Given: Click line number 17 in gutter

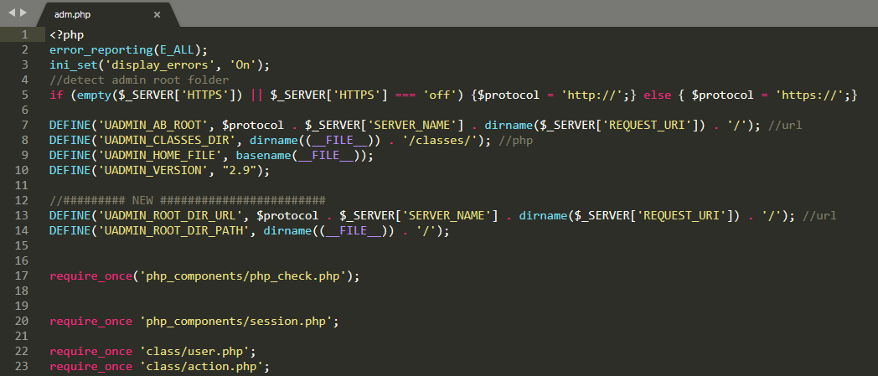Looking at the screenshot, I should tap(22, 276).
